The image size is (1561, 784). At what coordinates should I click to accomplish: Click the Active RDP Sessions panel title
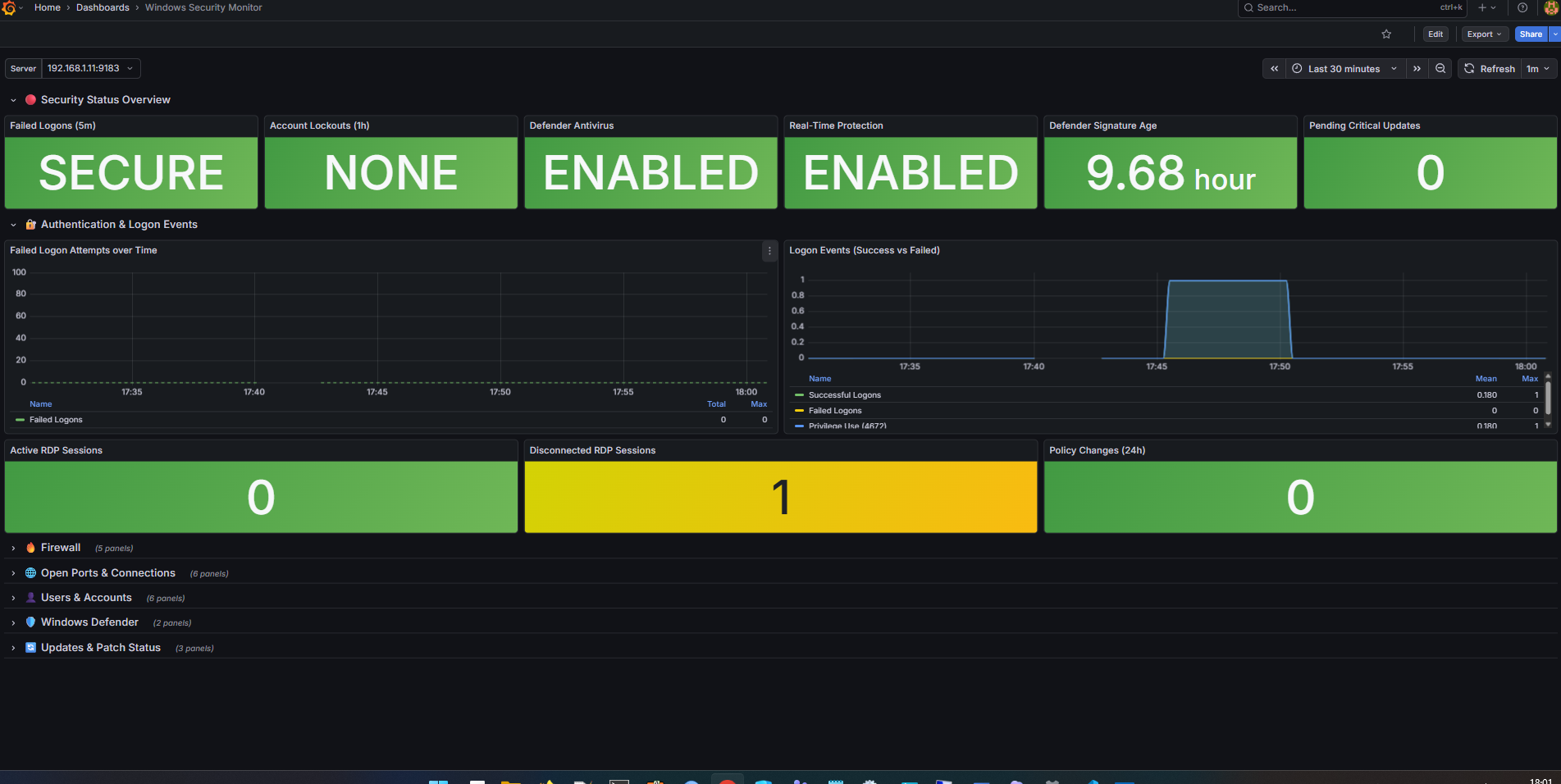pos(56,450)
